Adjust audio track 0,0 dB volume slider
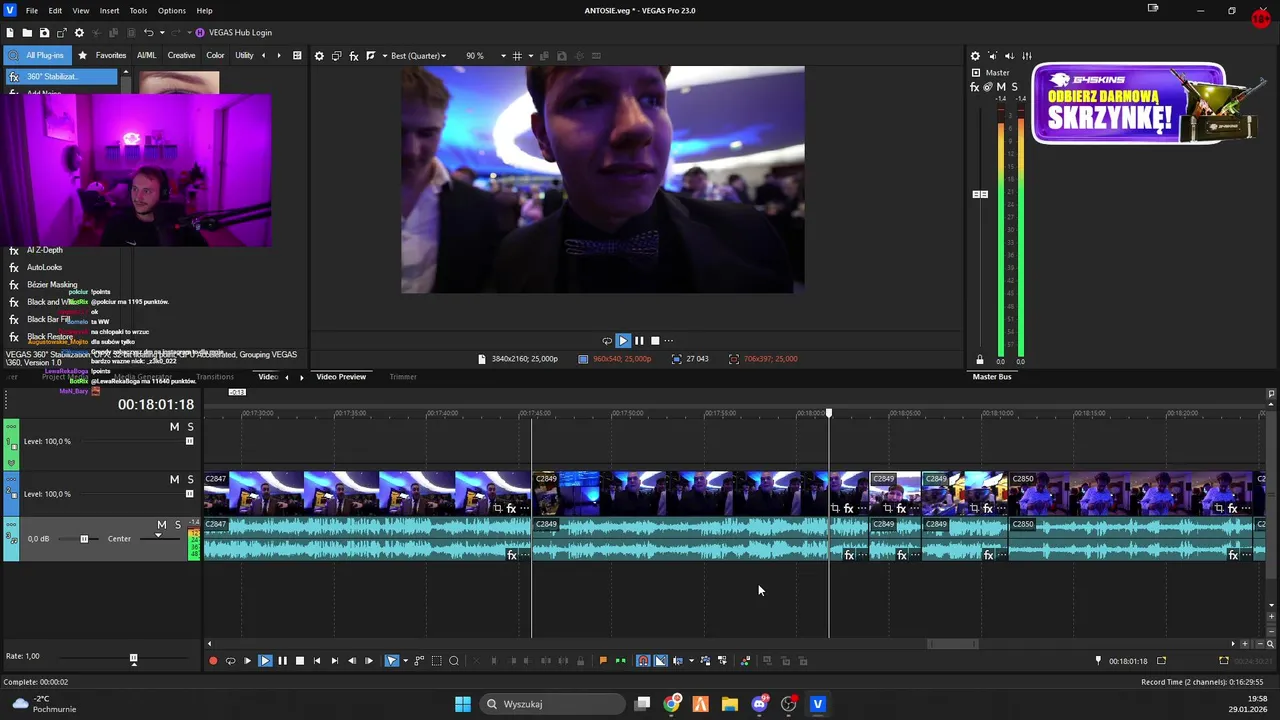This screenshot has height=720, width=1280. tap(84, 539)
